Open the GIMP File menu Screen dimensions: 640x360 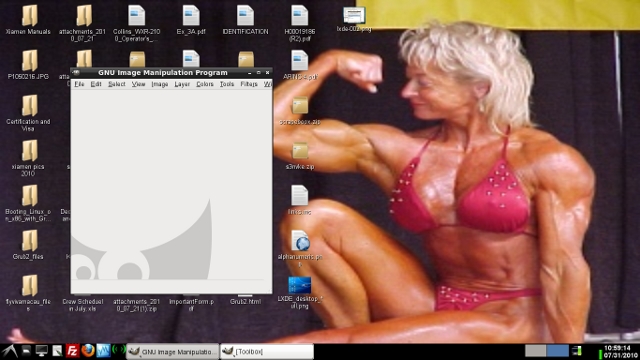(x=79, y=84)
